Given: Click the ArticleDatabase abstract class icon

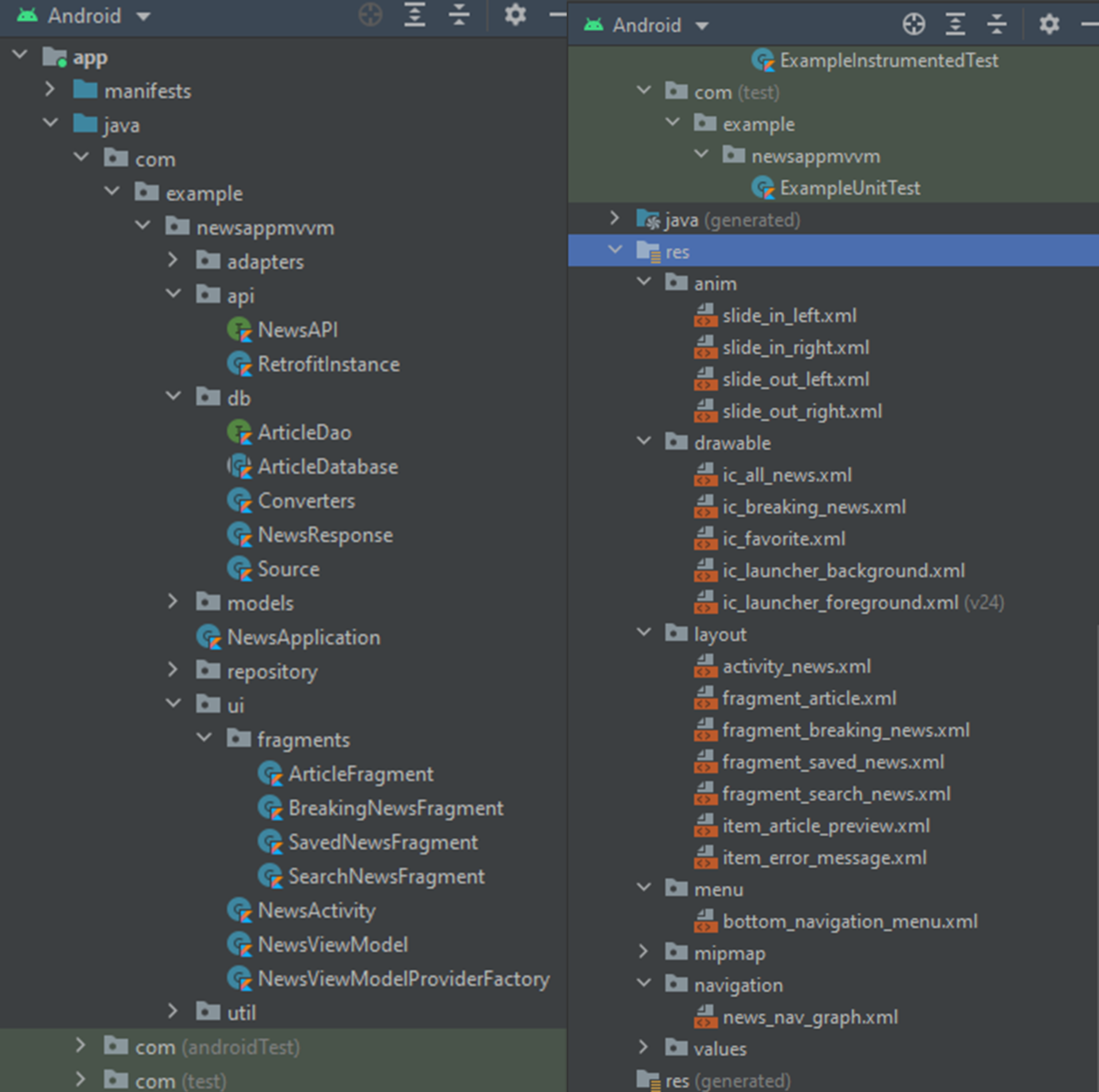Looking at the screenshot, I should click(240, 467).
